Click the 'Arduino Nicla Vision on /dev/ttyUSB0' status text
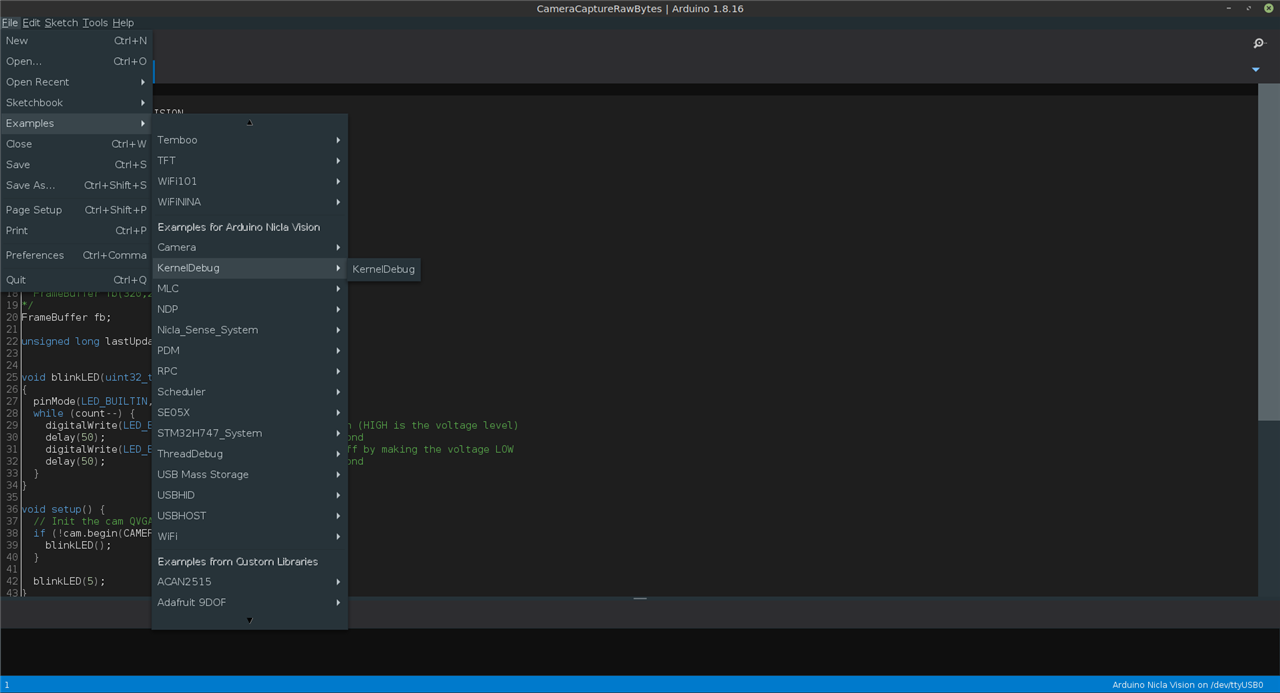 1187,685
